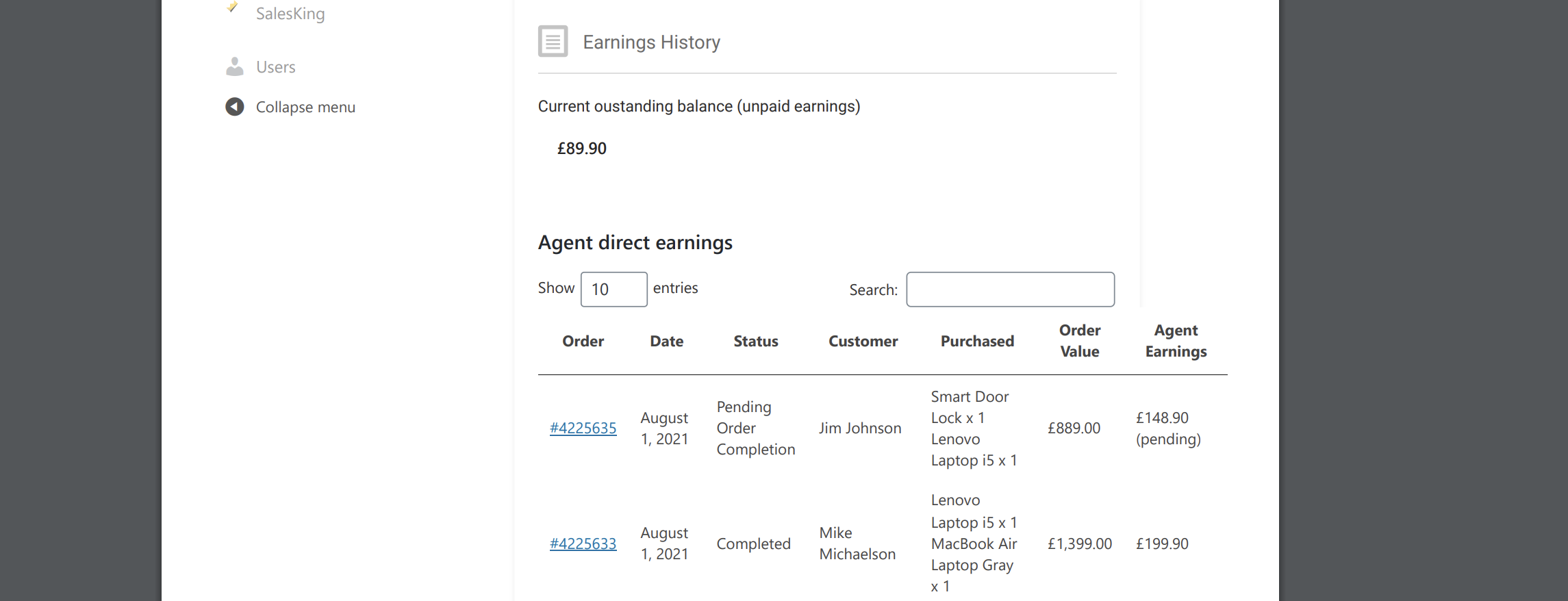The image size is (1568, 601).
Task: Sort table by Order Value column header
Action: [x=1080, y=341]
